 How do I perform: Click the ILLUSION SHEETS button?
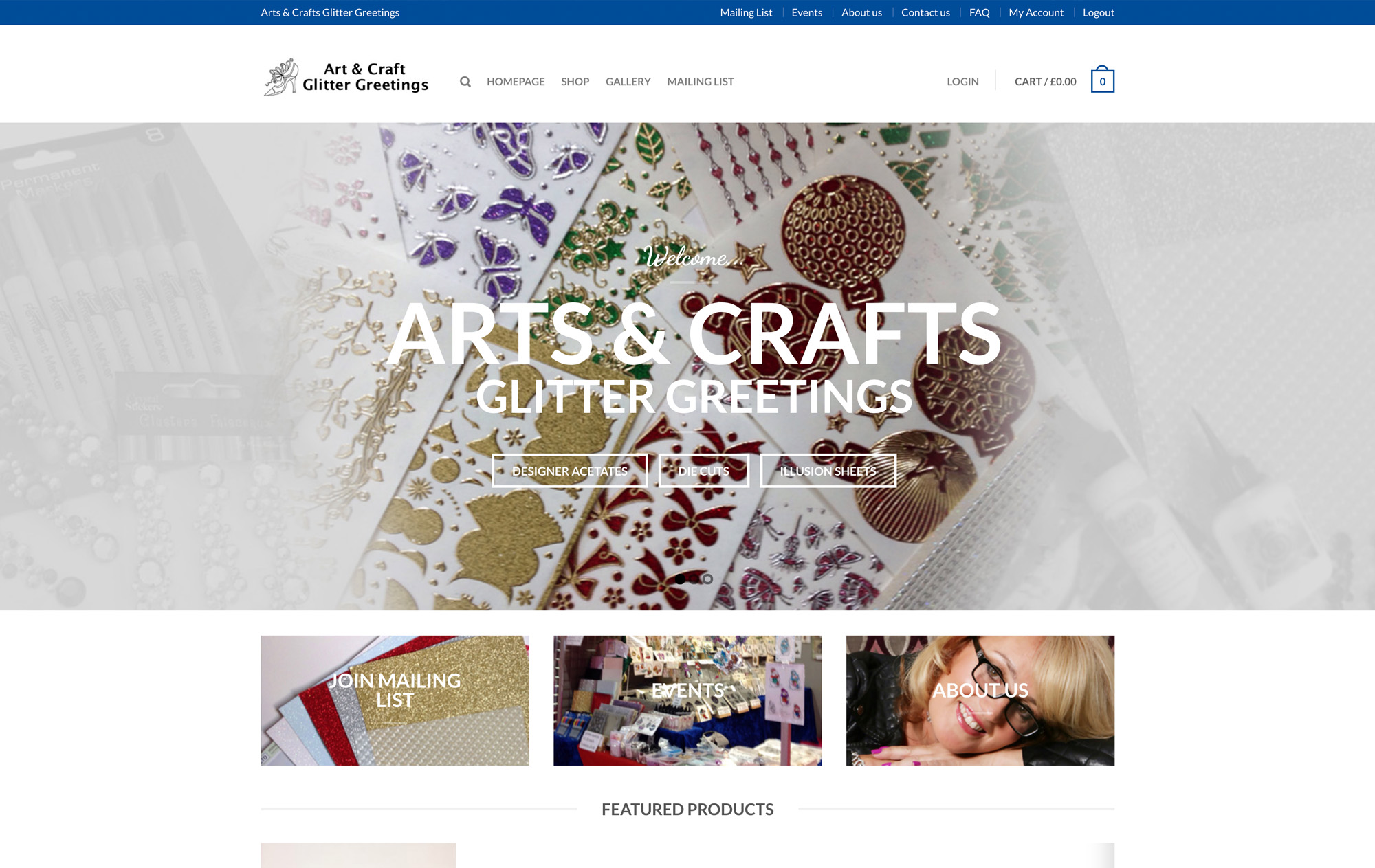click(828, 471)
